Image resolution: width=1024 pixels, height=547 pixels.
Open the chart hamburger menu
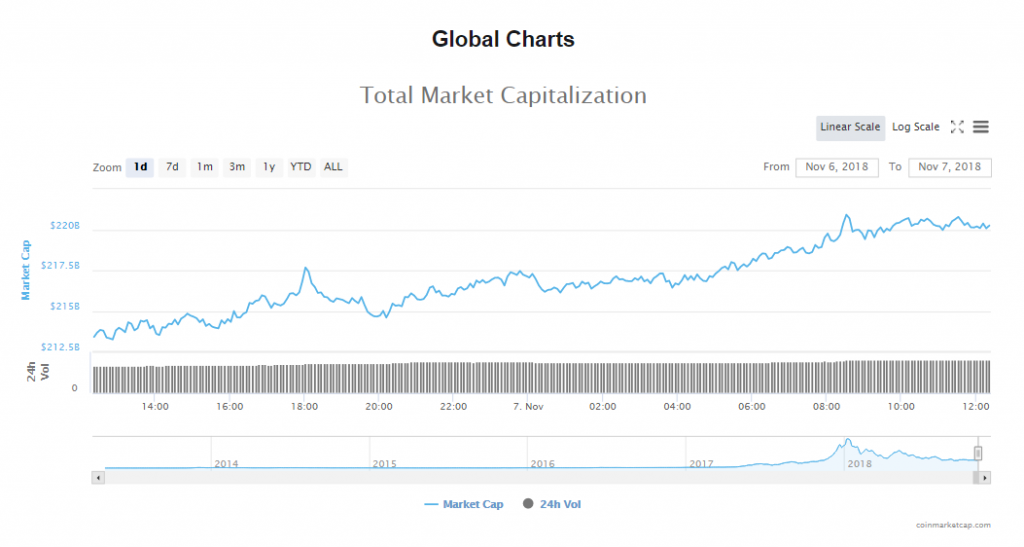click(x=981, y=127)
